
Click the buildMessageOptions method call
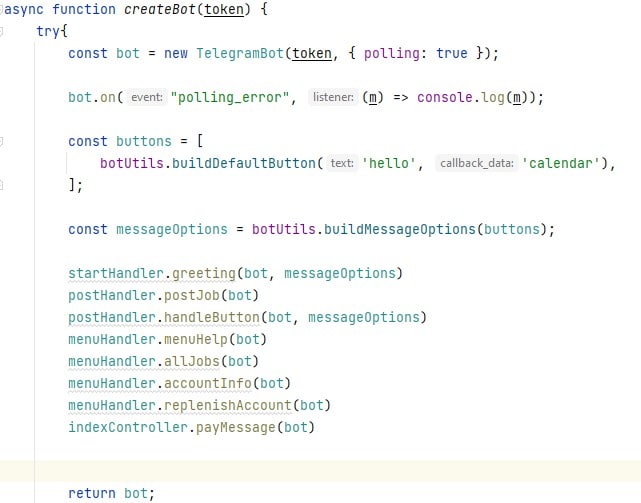[400, 229]
